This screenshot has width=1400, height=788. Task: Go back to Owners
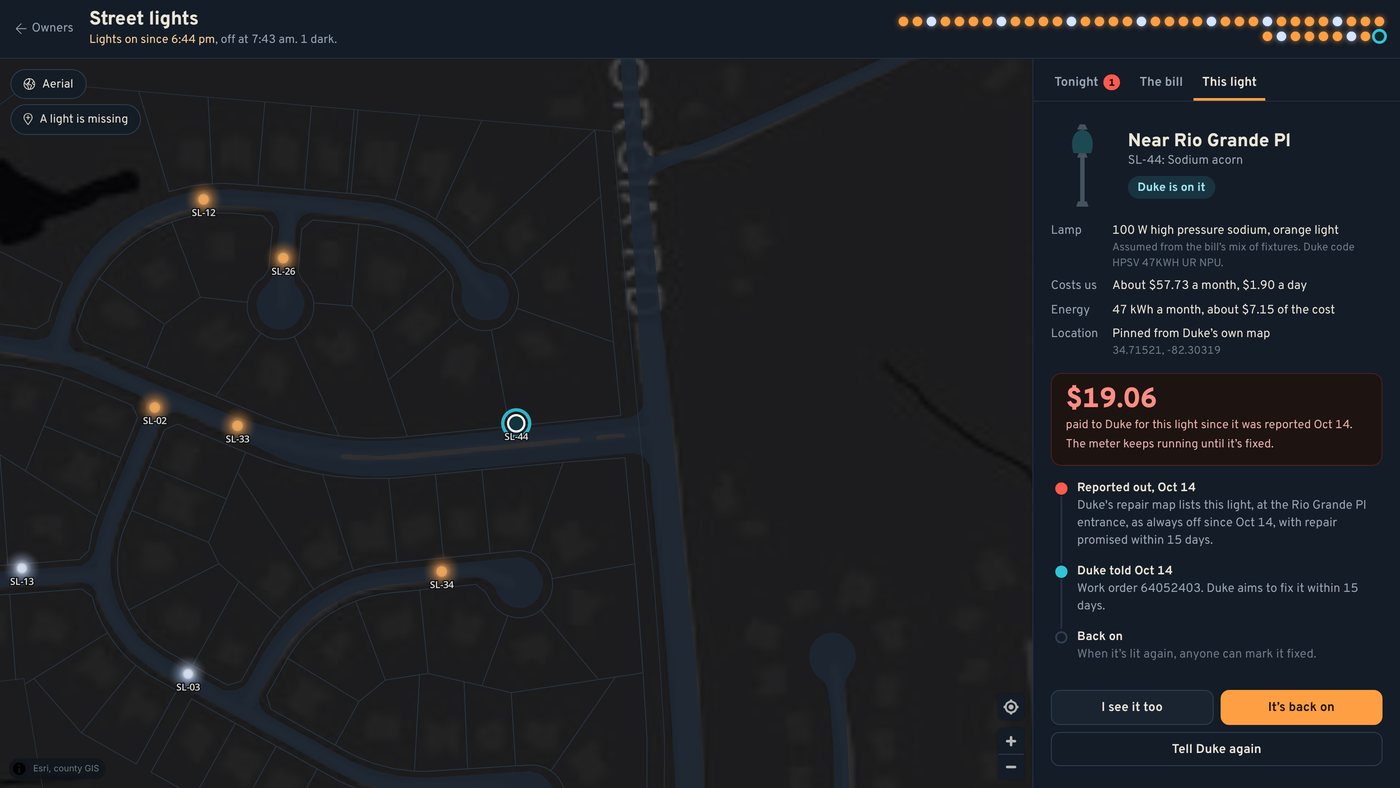click(44, 28)
